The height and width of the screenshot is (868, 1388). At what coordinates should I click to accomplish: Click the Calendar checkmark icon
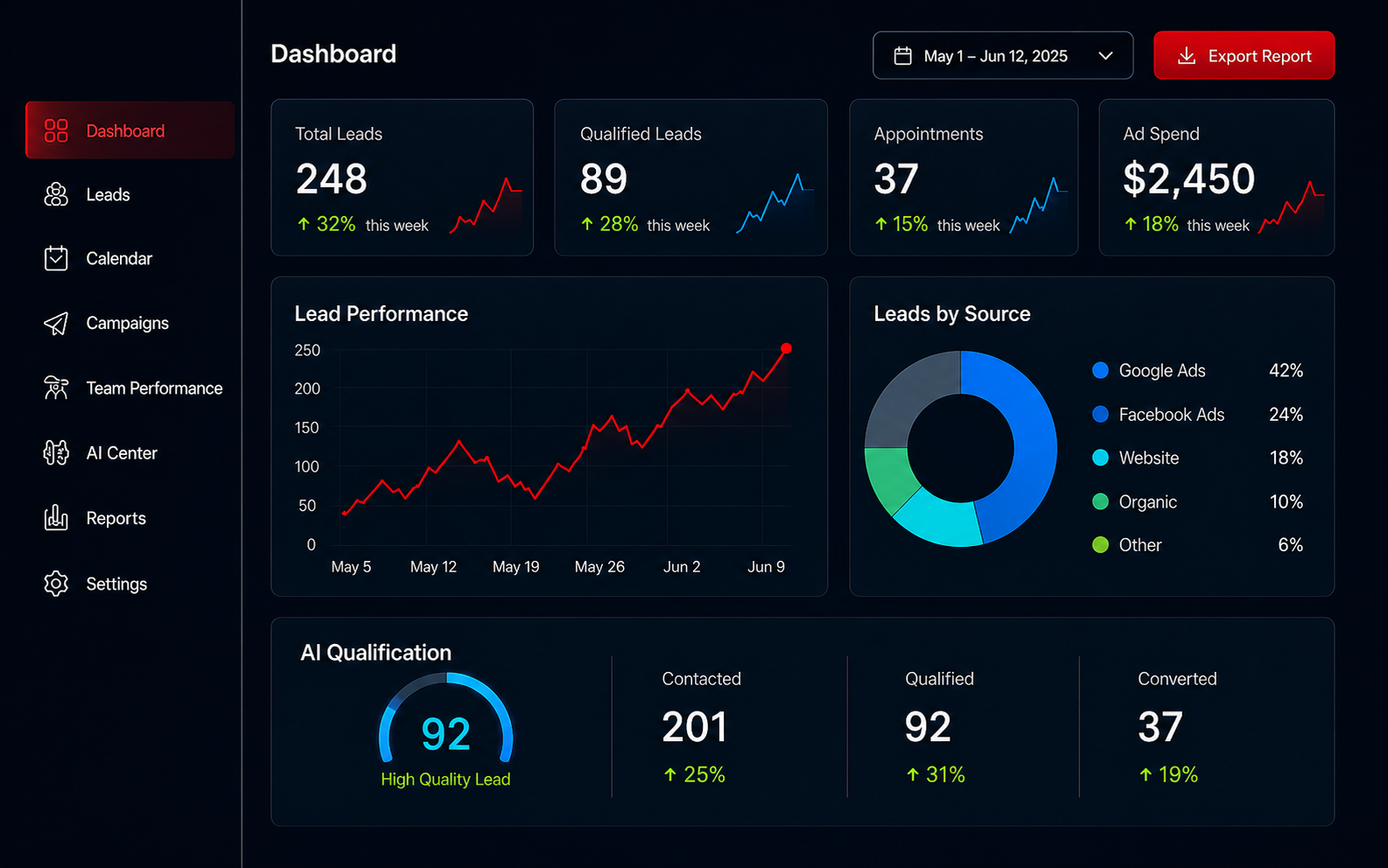tap(56, 258)
